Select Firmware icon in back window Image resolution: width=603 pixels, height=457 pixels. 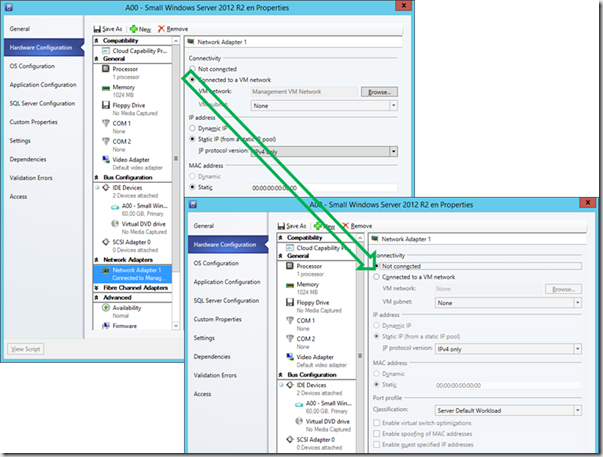tap(106, 326)
